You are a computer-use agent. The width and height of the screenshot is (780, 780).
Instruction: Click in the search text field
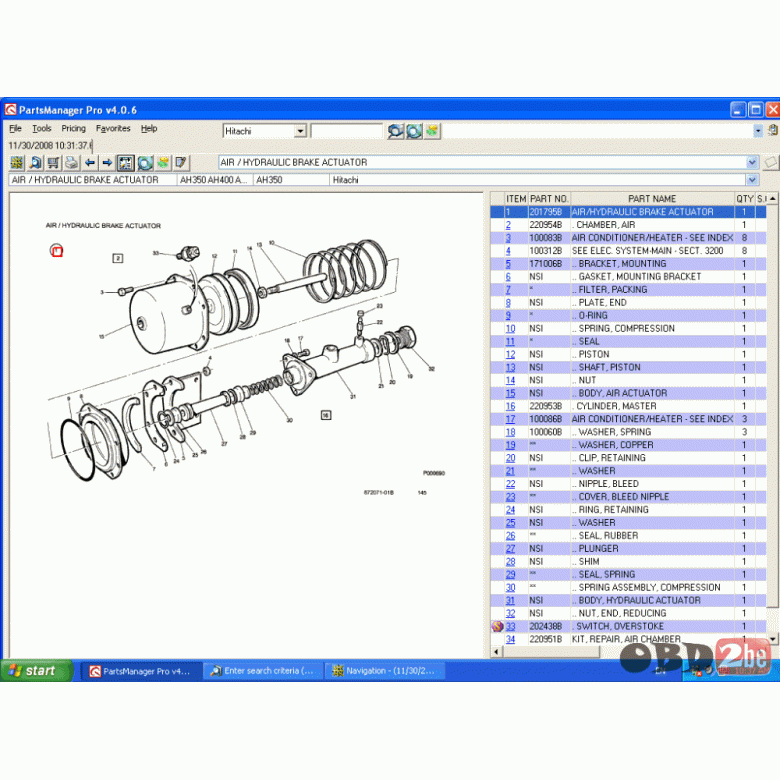point(346,131)
